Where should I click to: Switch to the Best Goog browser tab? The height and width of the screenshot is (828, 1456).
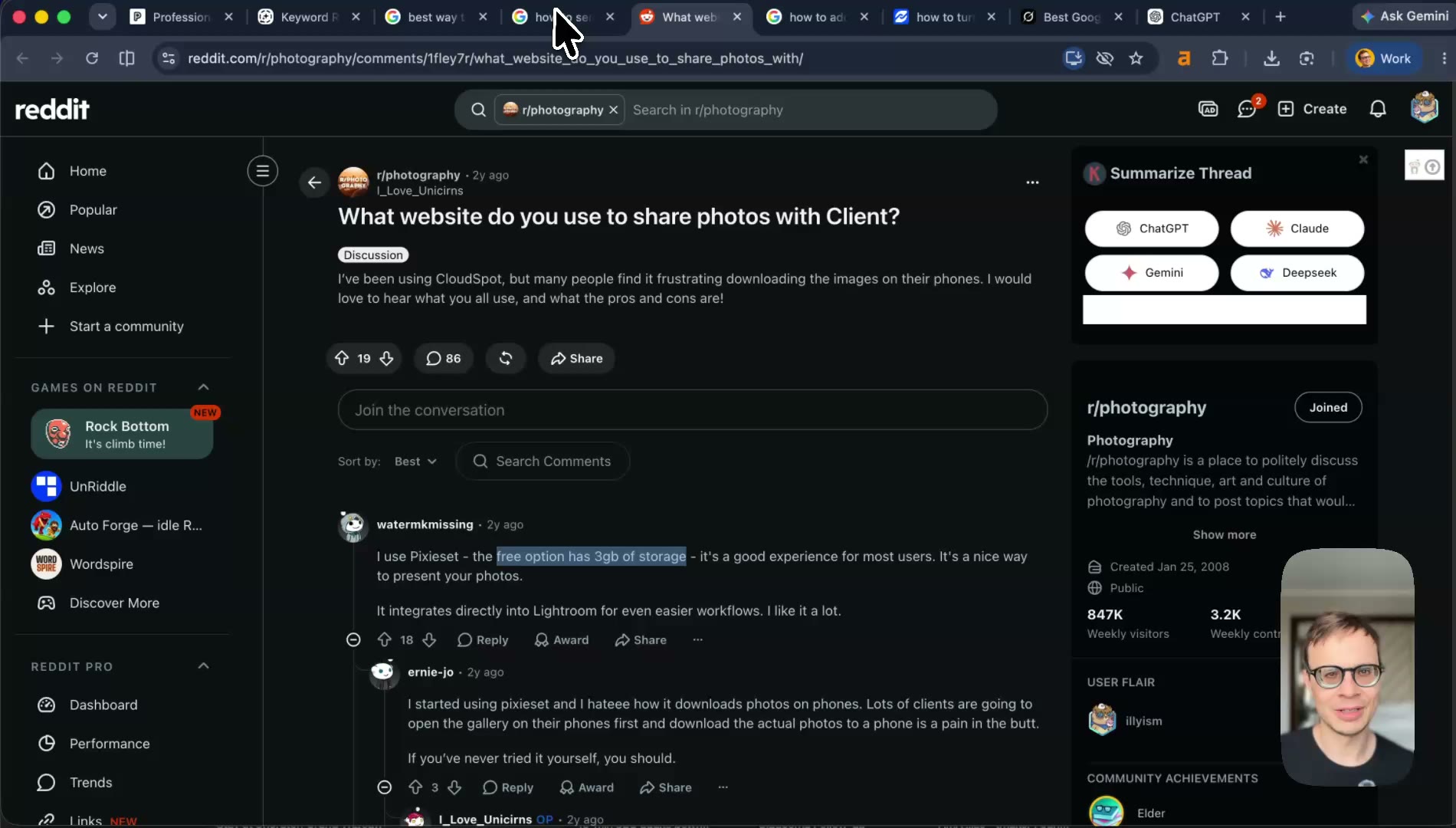click(1071, 17)
